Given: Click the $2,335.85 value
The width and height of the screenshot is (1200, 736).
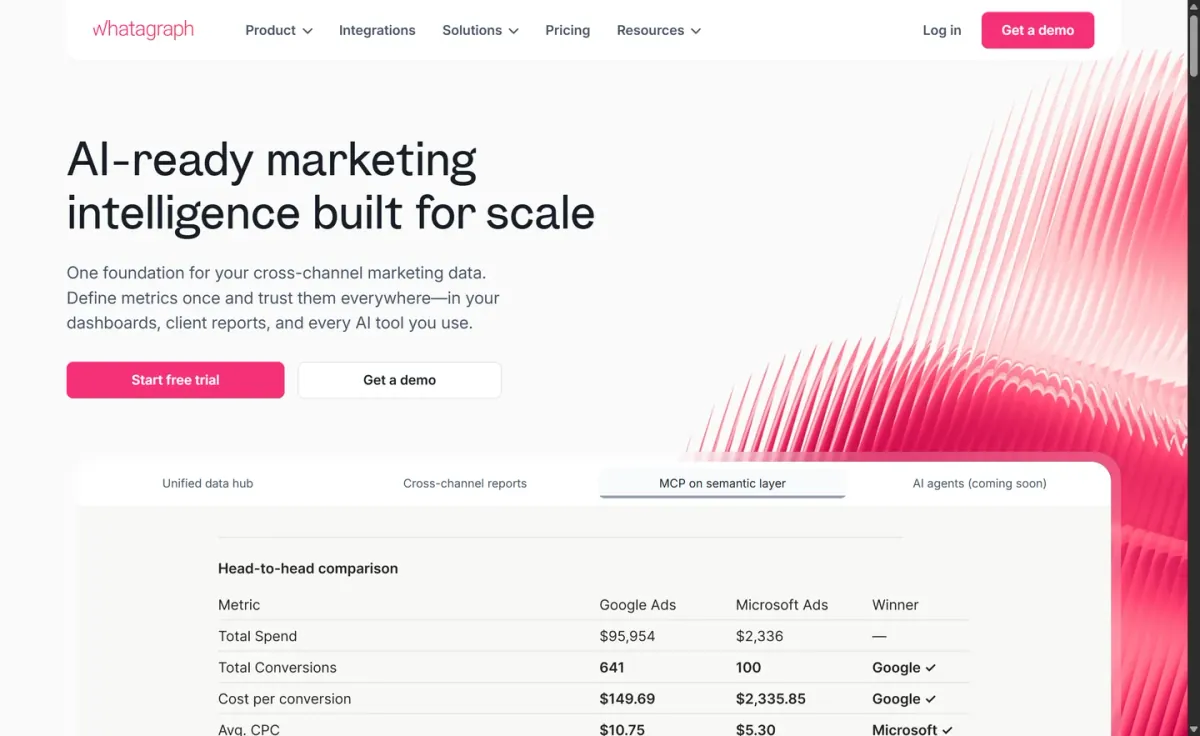Looking at the screenshot, I should (x=771, y=699).
